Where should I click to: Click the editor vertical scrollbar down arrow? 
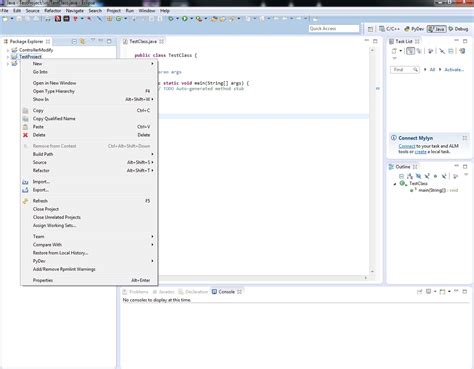[372, 271]
